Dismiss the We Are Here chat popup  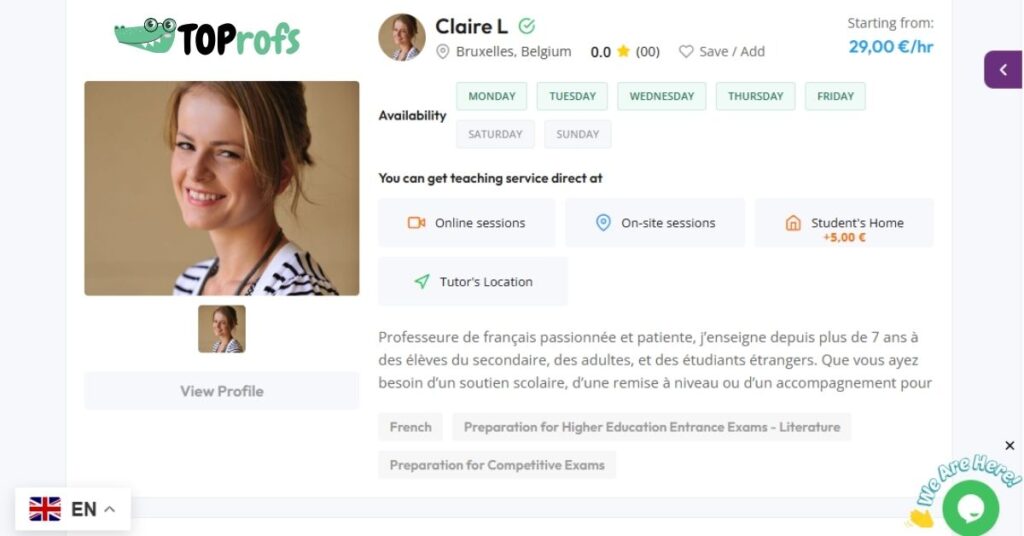point(1009,445)
